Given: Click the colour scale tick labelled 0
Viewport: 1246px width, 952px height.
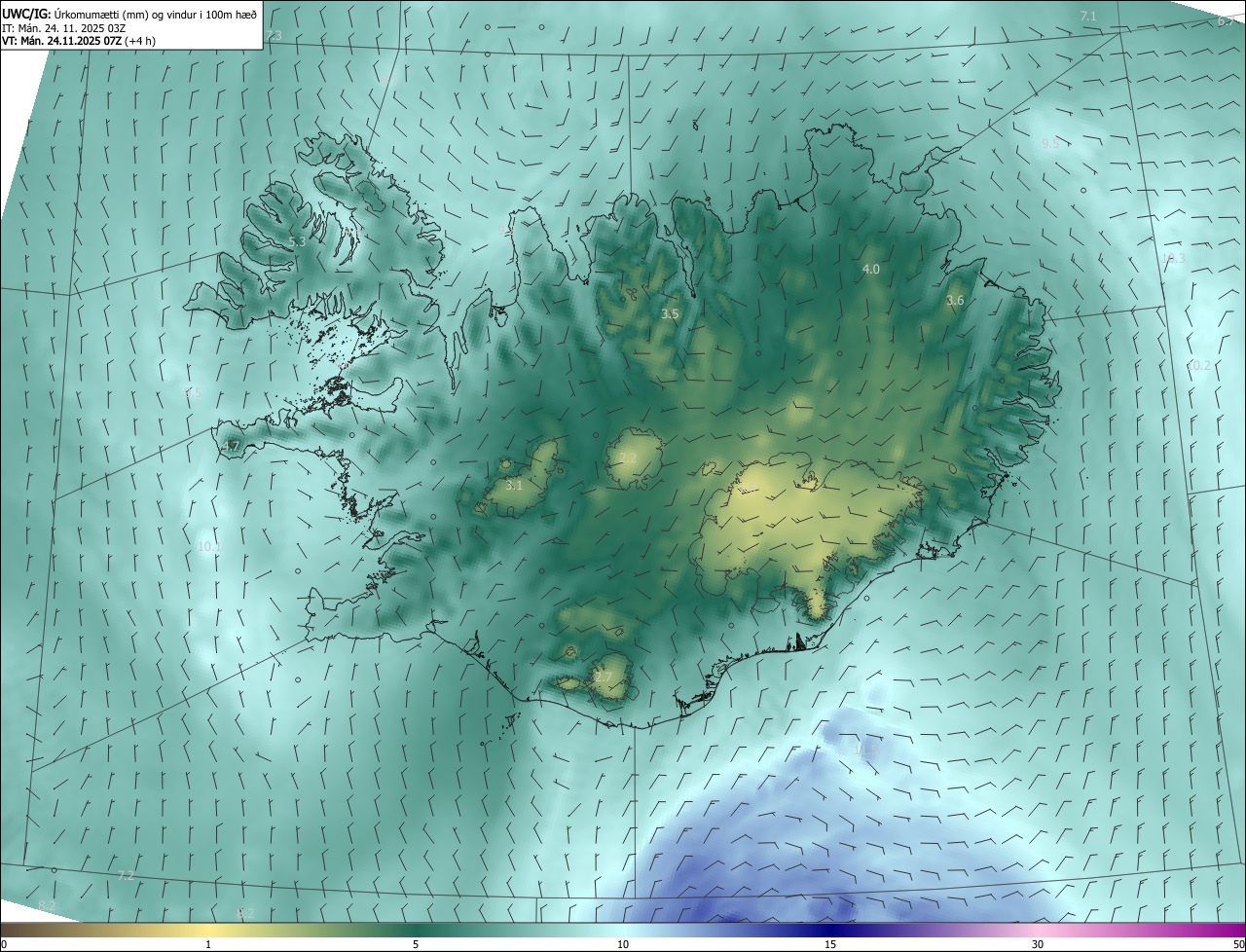Looking at the screenshot, I should click(x=4, y=945).
